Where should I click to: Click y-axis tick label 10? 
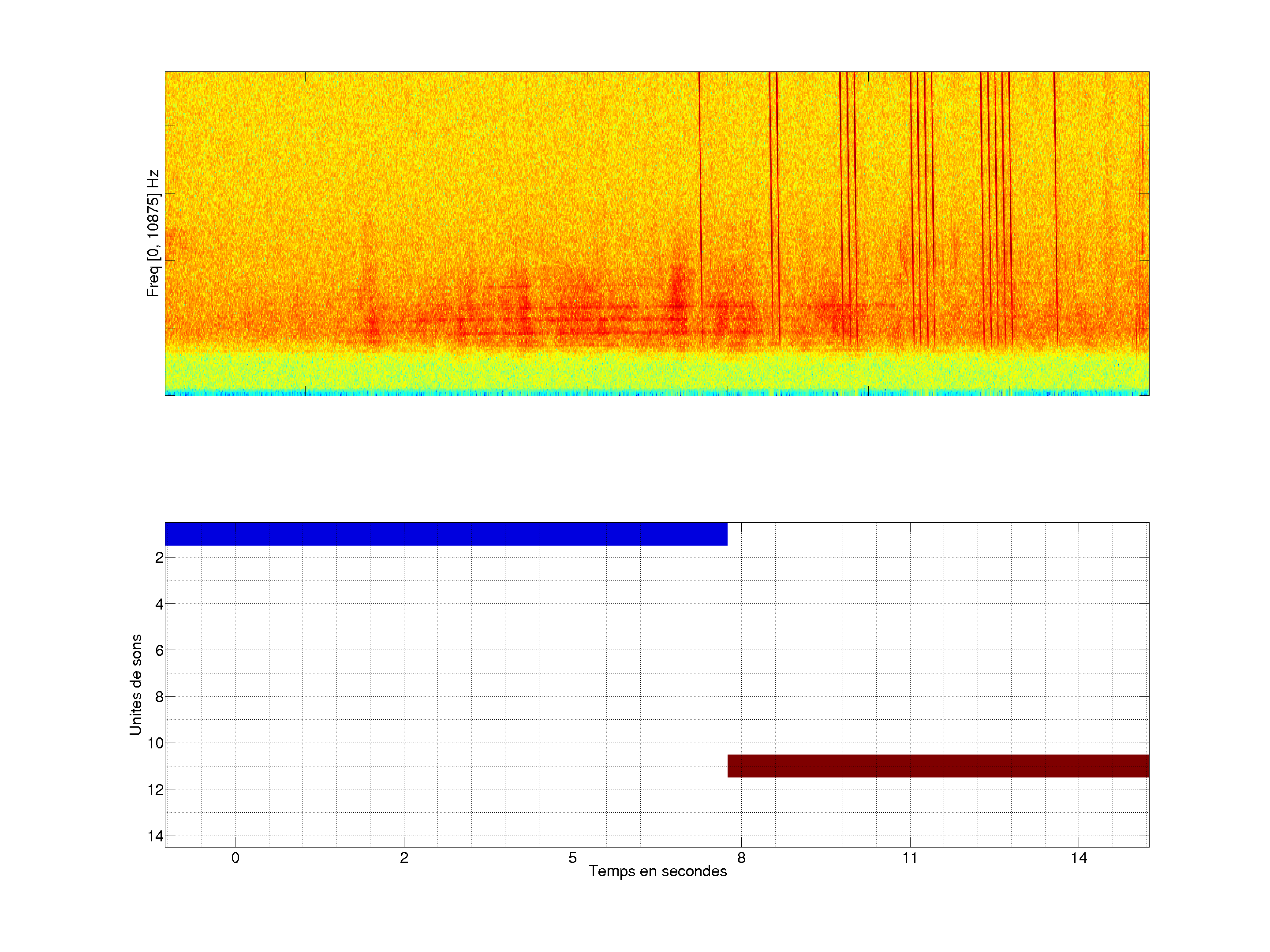156,744
